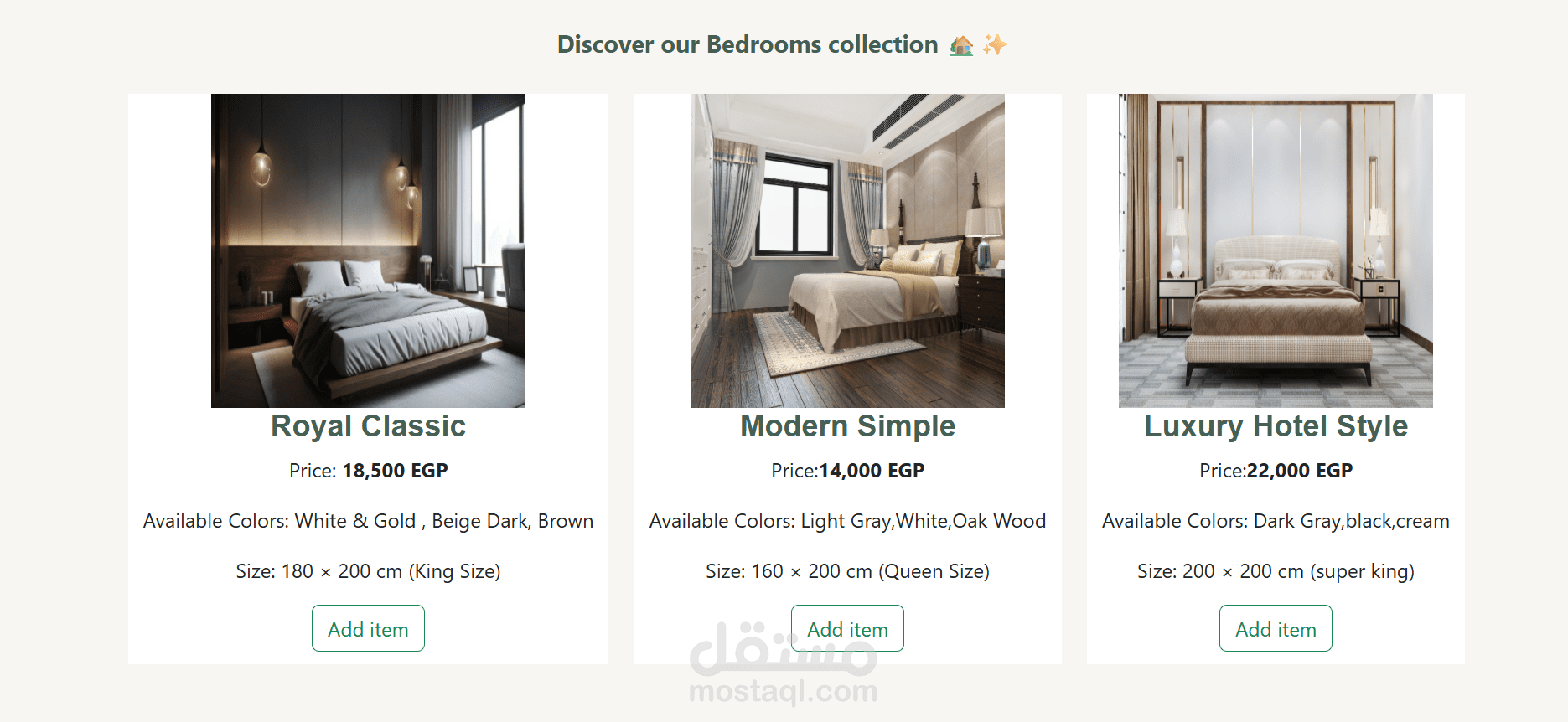Open the Luxury Hotel Style photo
This screenshot has height=722, width=1568.
(1276, 250)
